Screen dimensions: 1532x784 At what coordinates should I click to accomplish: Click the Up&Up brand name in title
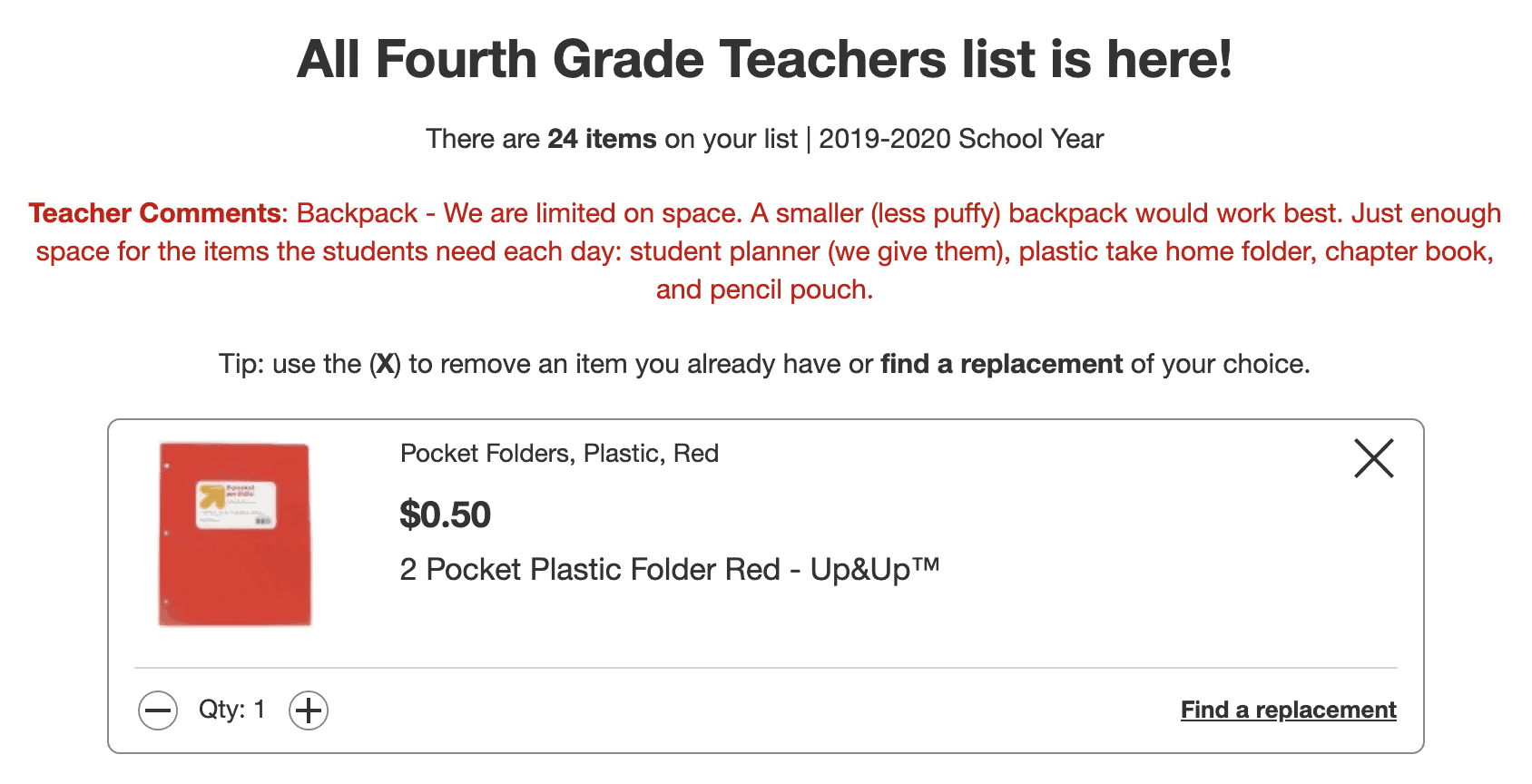(x=878, y=569)
